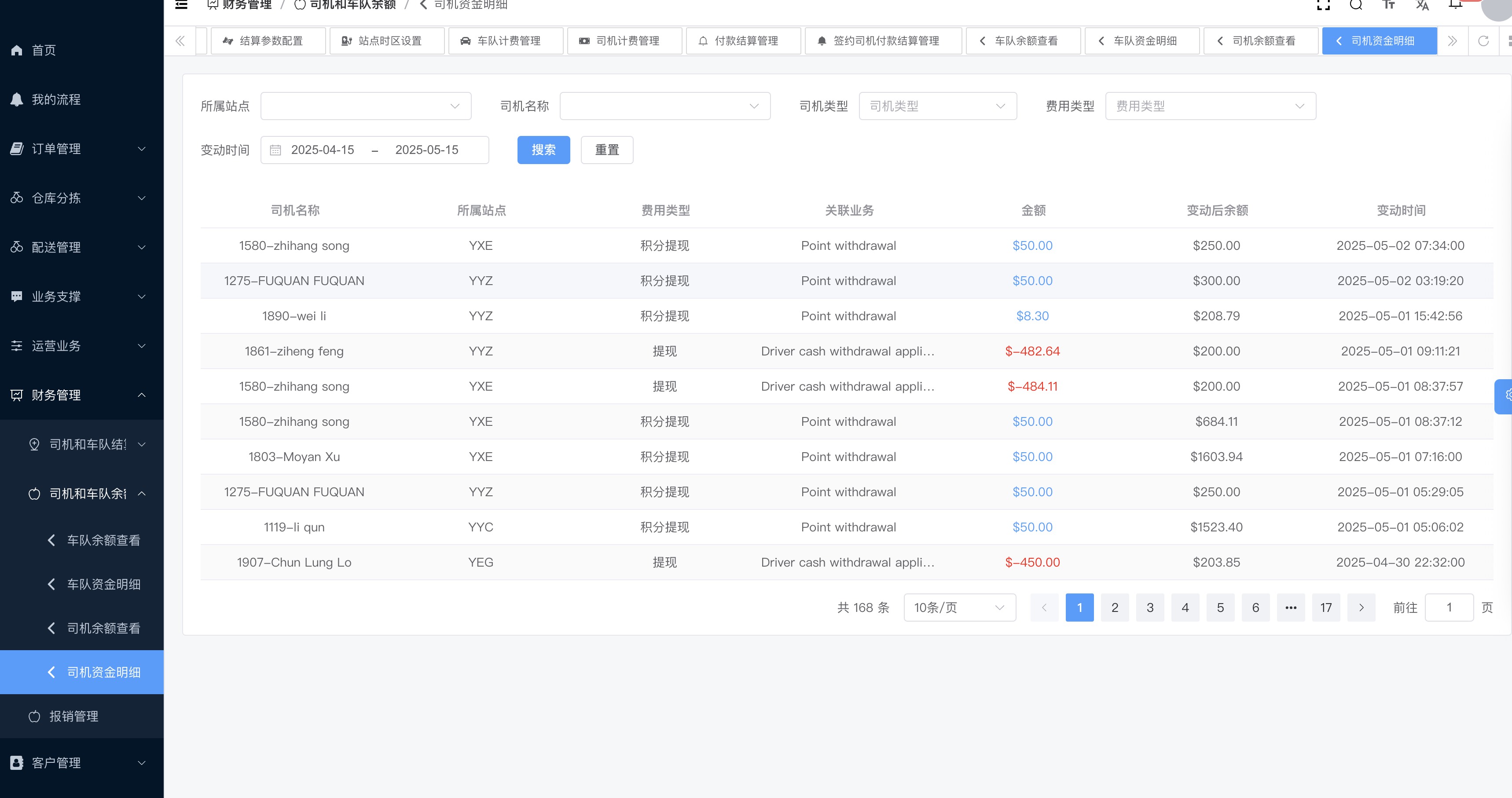
Task: Go to page 3 in pagination
Action: click(x=1150, y=608)
